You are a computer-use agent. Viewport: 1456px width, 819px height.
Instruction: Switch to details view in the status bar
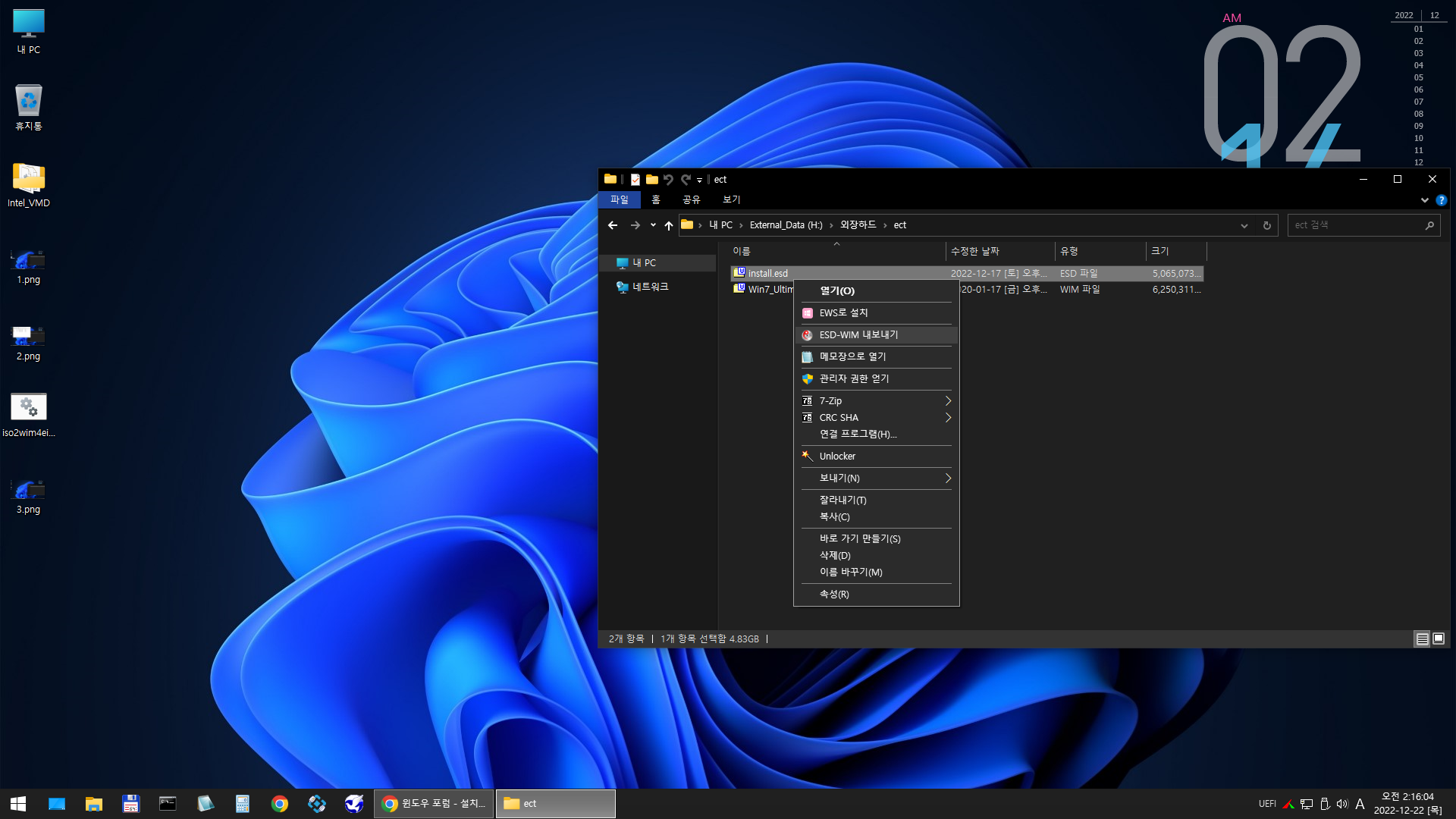(1422, 639)
